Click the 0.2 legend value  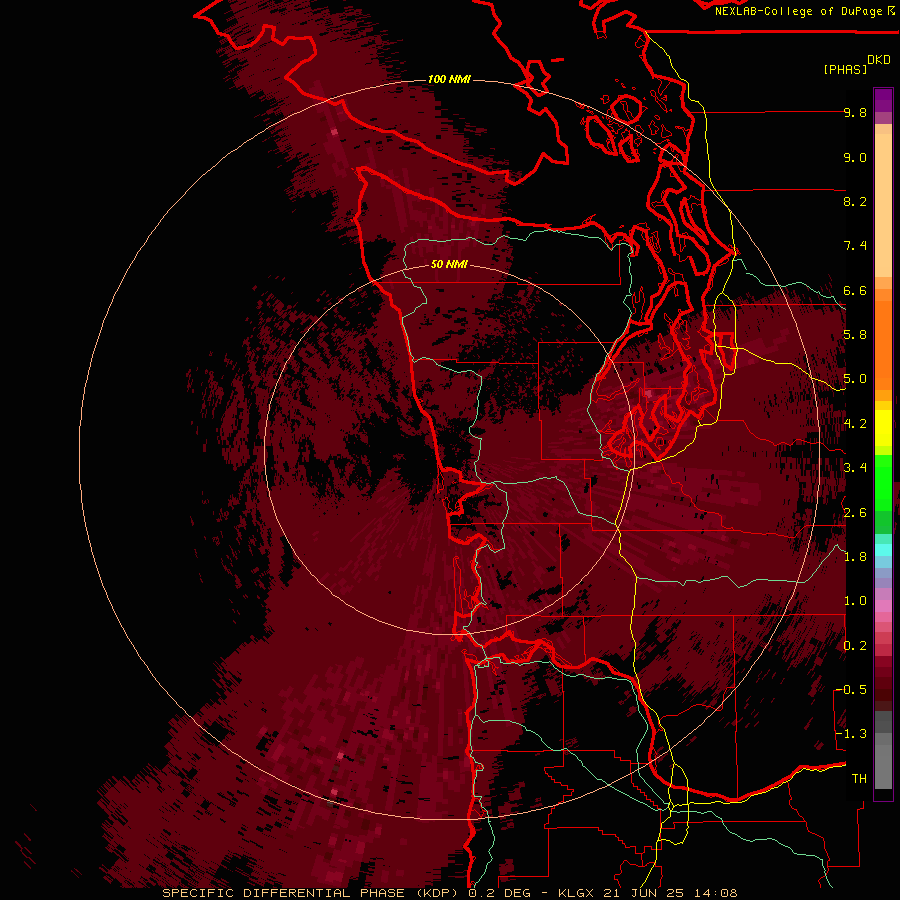855,646
